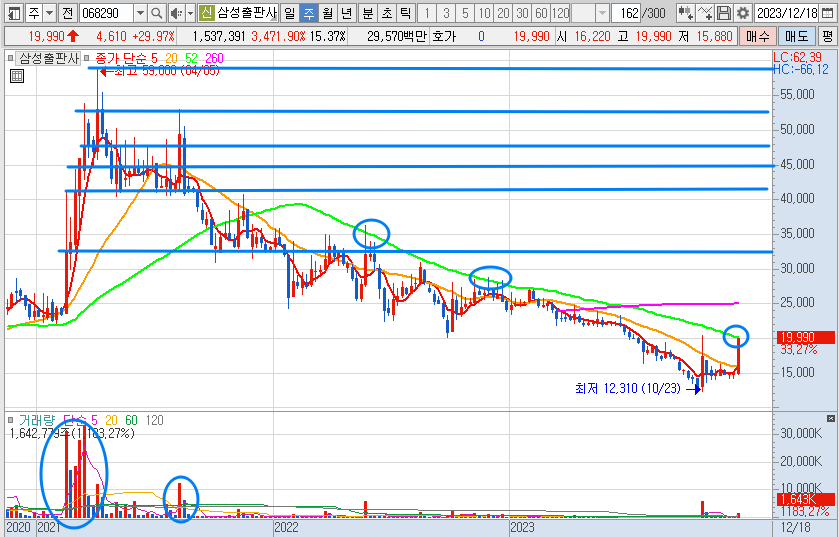Select interval 20 button
Image resolution: width=839 pixels, height=537 pixels.
504,13
